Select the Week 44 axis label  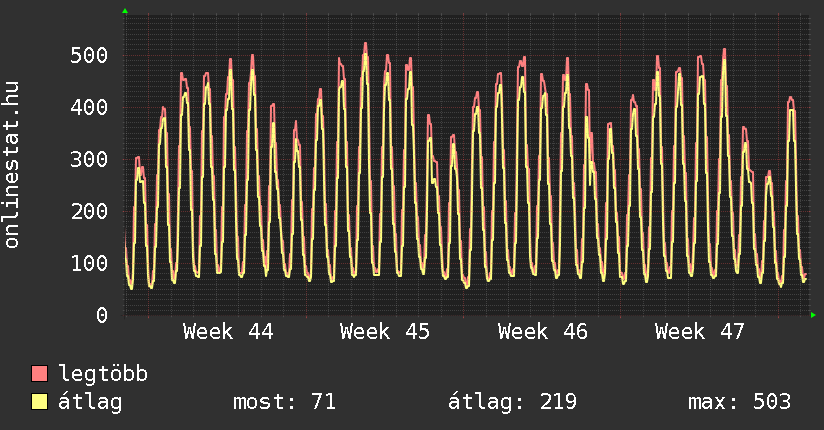point(228,332)
